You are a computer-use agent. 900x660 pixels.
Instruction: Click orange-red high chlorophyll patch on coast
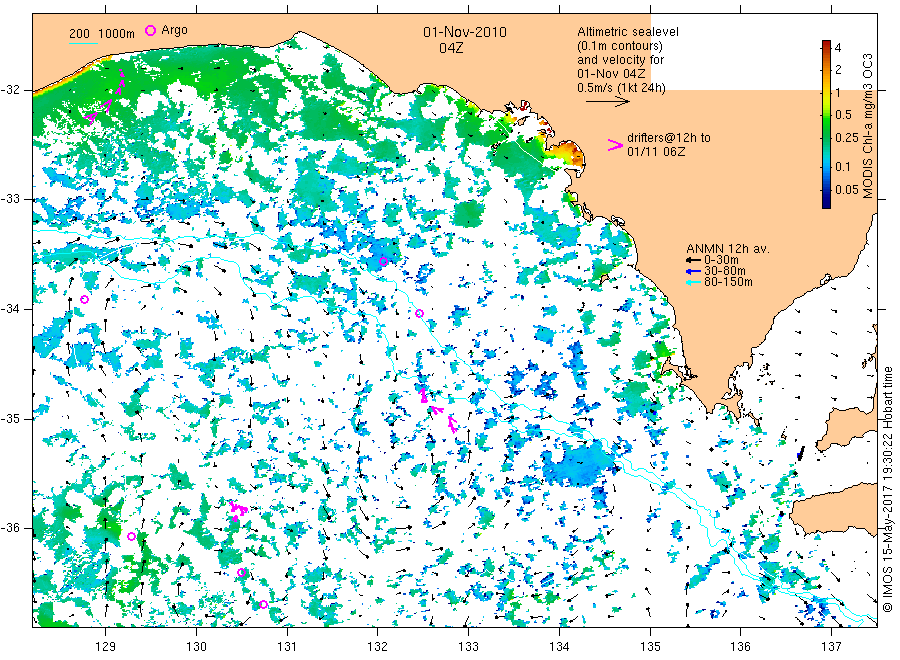click(569, 153)
